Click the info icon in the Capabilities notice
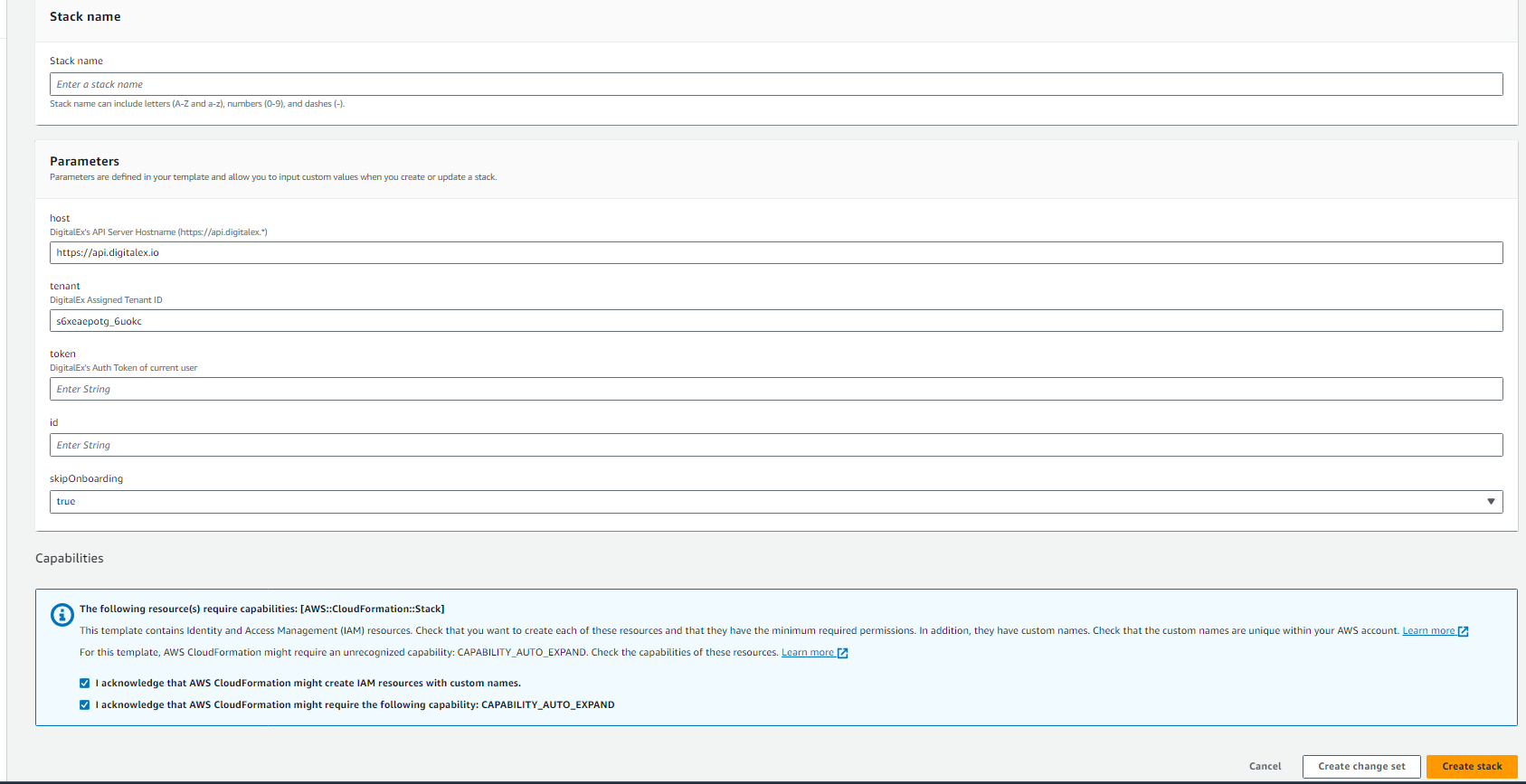This screenshot has height=784, width=1526. [62, 615]
